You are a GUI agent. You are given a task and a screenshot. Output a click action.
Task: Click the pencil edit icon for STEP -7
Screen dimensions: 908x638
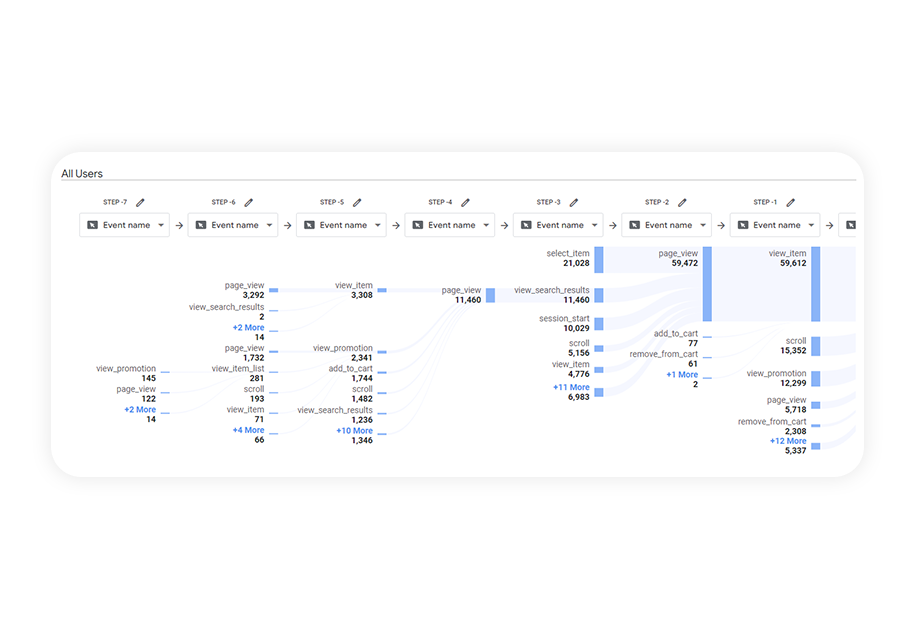pos(141,203)
